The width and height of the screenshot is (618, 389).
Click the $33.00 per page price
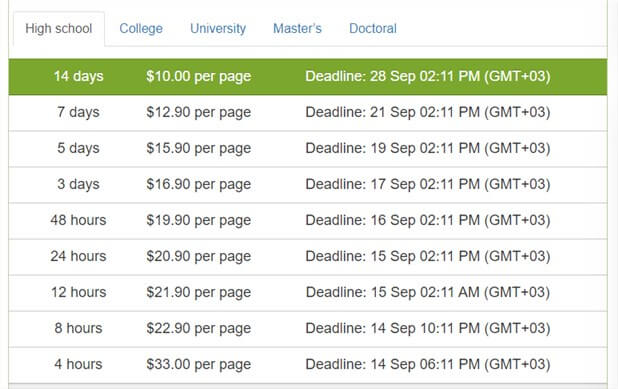point(199,365)
